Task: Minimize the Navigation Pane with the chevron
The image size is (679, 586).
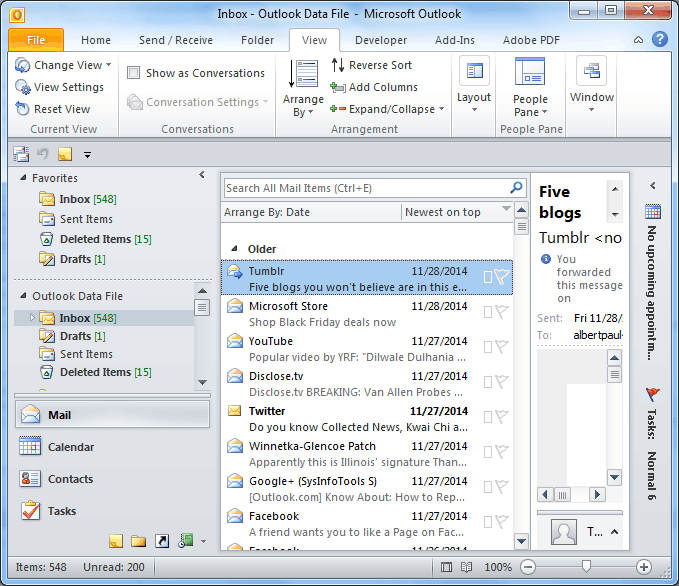Action: [x=202, y=175]
